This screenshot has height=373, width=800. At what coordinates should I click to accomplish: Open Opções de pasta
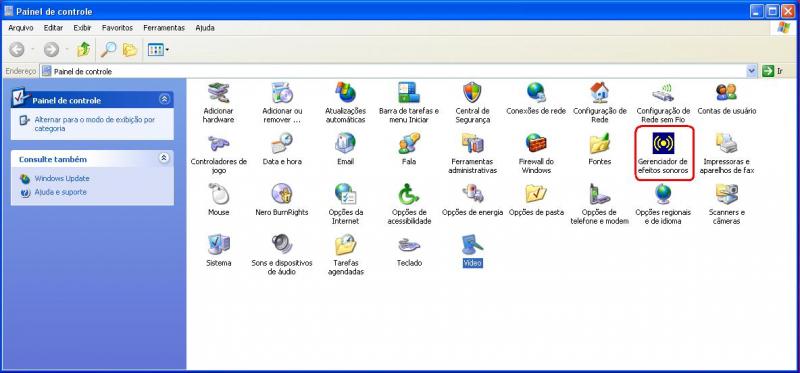click(x=536, y=200)
